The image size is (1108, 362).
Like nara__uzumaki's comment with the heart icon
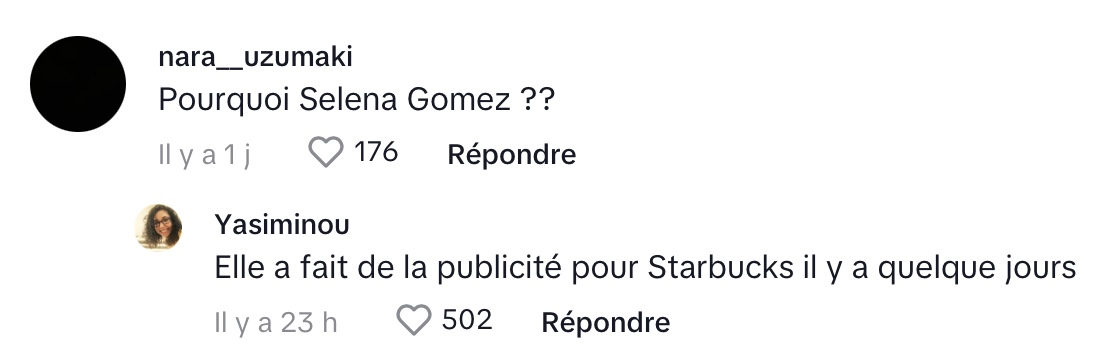(x=326, y=152)
